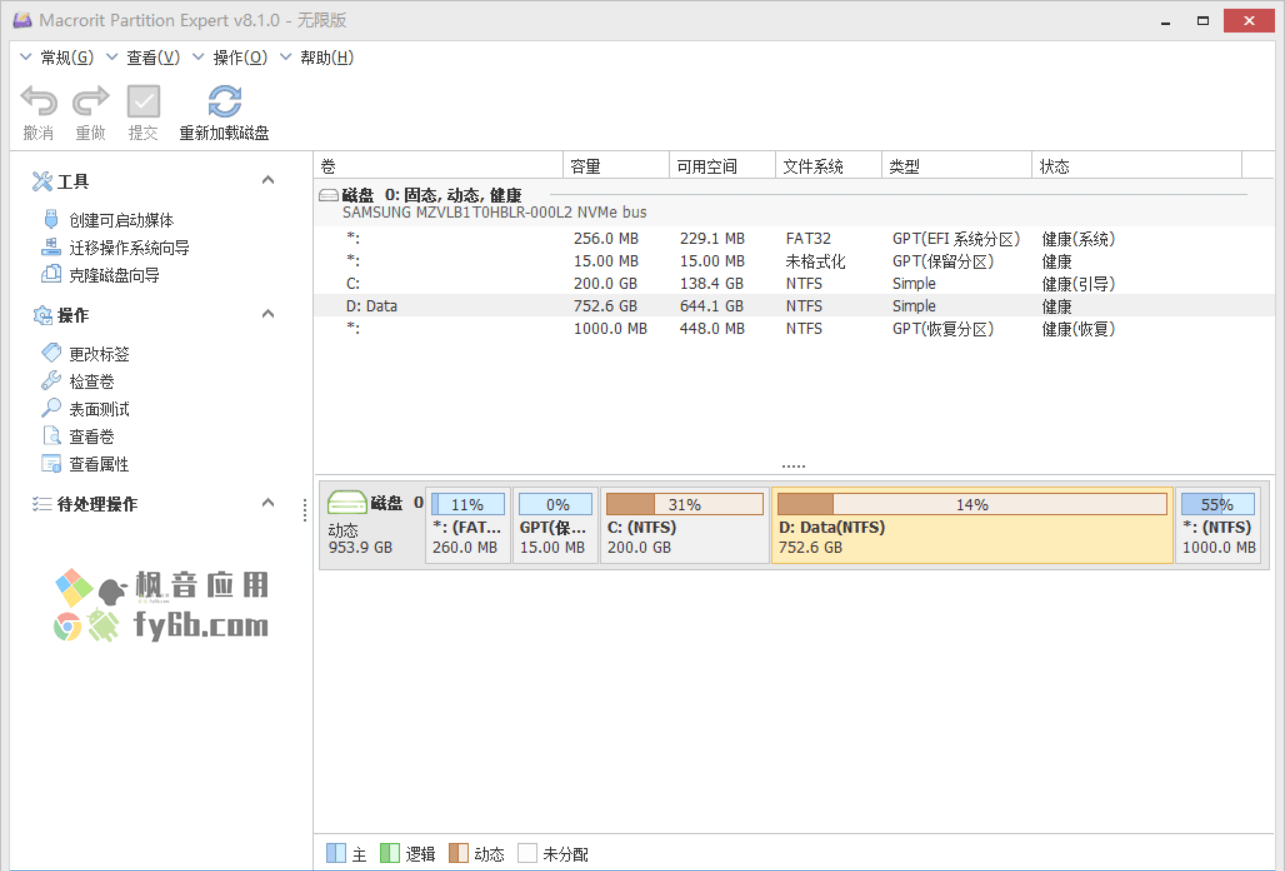Select the 1000.0 MB recovery partition row
The width and height of the screenshot is (1285, 871).
tap(794, 329)
